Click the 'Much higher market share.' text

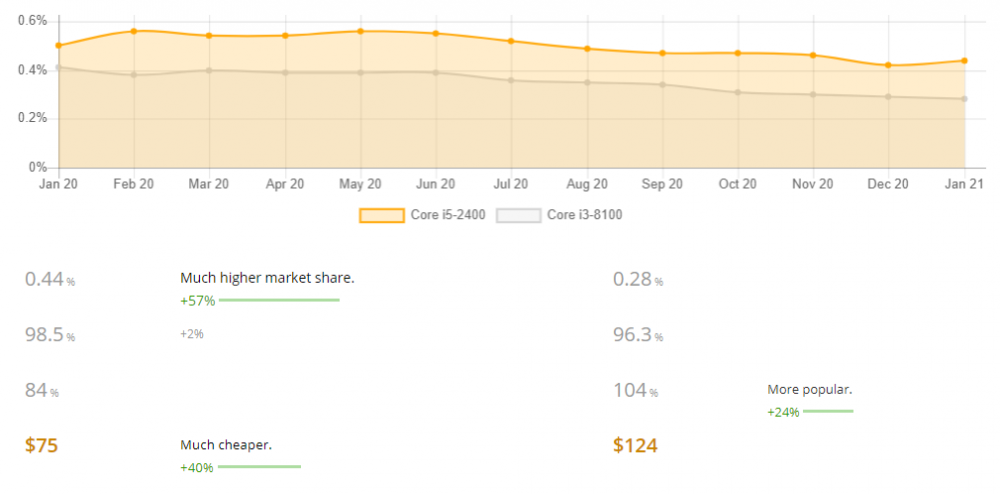pyautogui.click(x=267, y=278)
